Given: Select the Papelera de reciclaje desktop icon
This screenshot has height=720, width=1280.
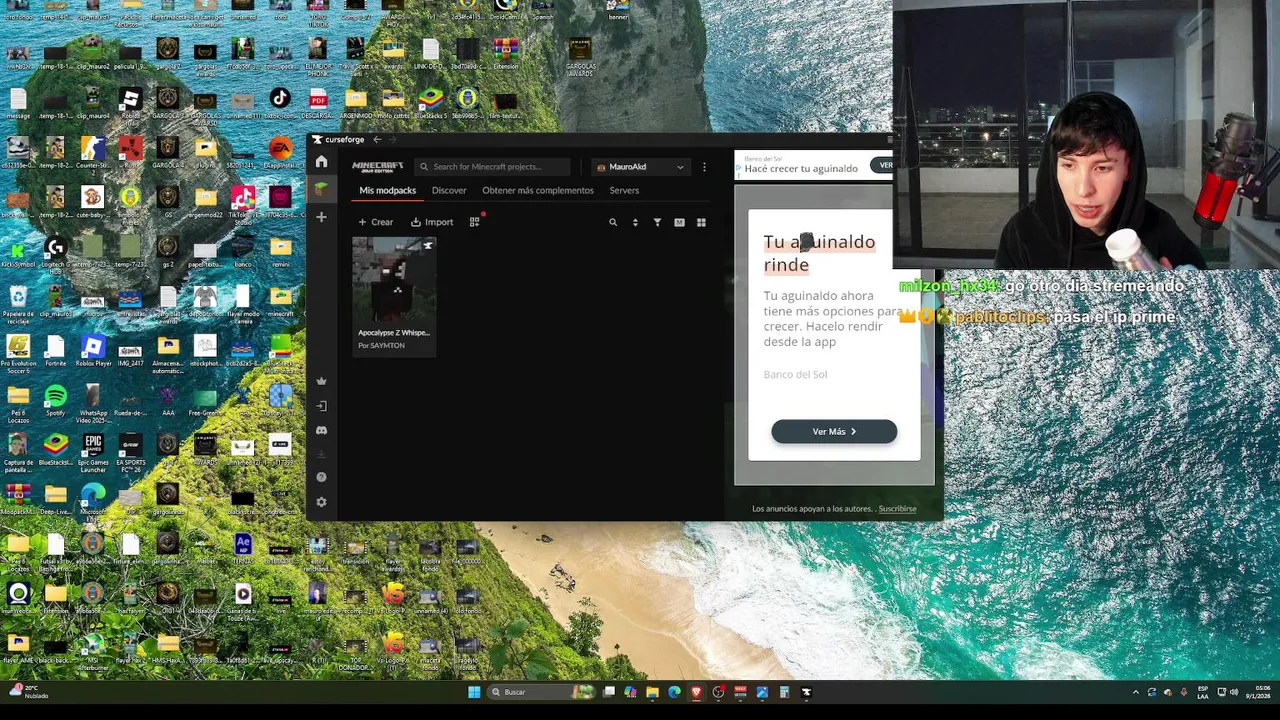Looking at the screenshot, I should pyautogui.click(x=18, y=303).
